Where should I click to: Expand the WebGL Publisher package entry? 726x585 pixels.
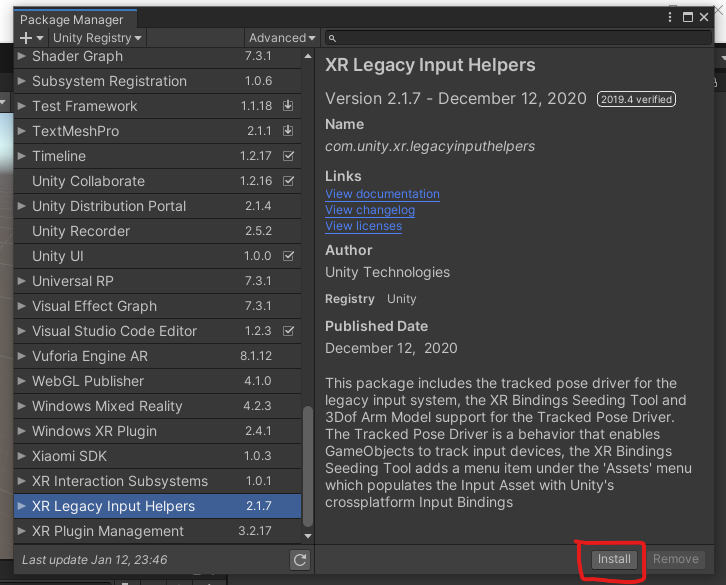(x=21, y=381)
